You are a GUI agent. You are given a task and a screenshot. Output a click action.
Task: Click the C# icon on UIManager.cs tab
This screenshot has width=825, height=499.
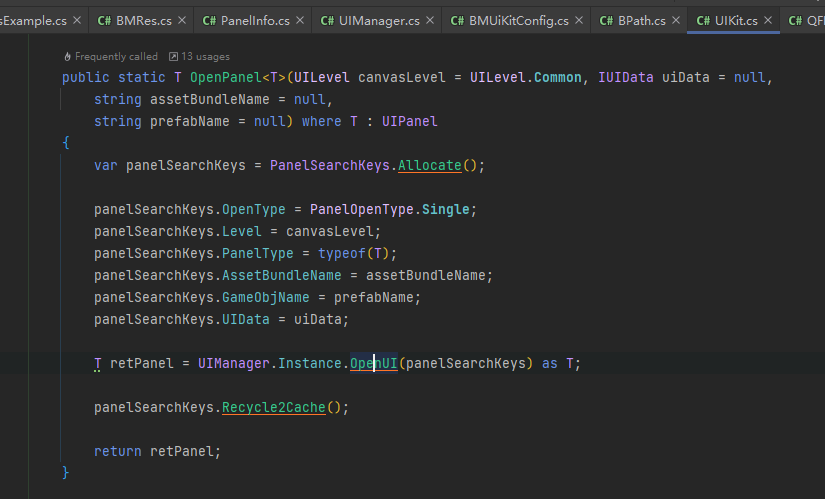(x=327, y=21)
